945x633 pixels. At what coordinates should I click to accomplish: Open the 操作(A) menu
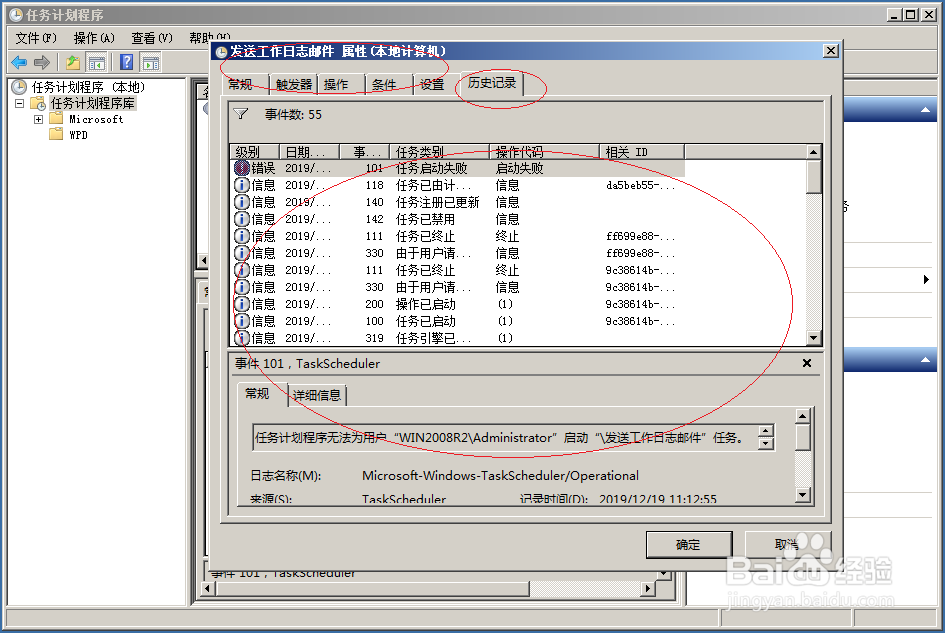(x=97, y=37)
